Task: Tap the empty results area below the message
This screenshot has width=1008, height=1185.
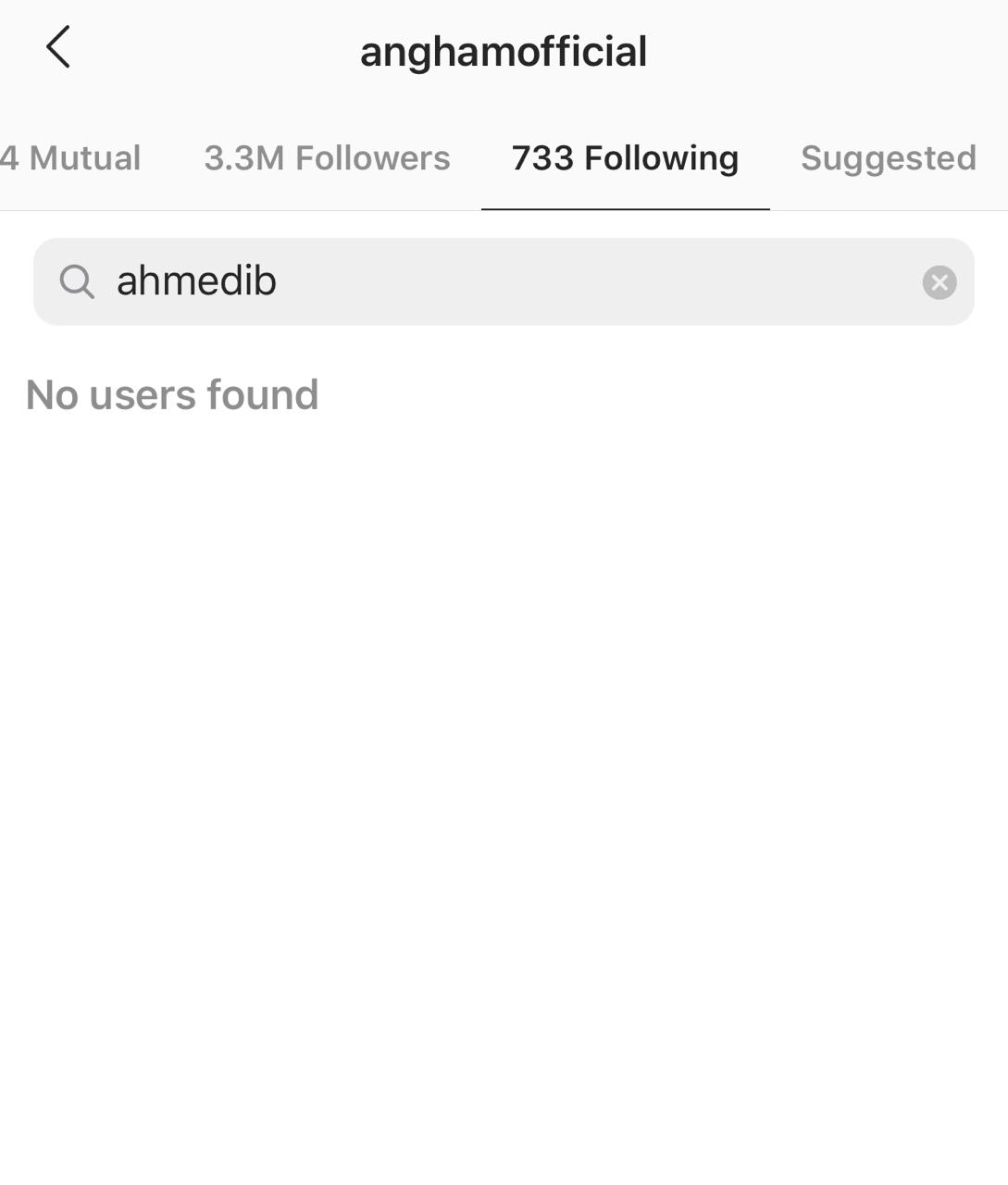Action: point(504,741)
